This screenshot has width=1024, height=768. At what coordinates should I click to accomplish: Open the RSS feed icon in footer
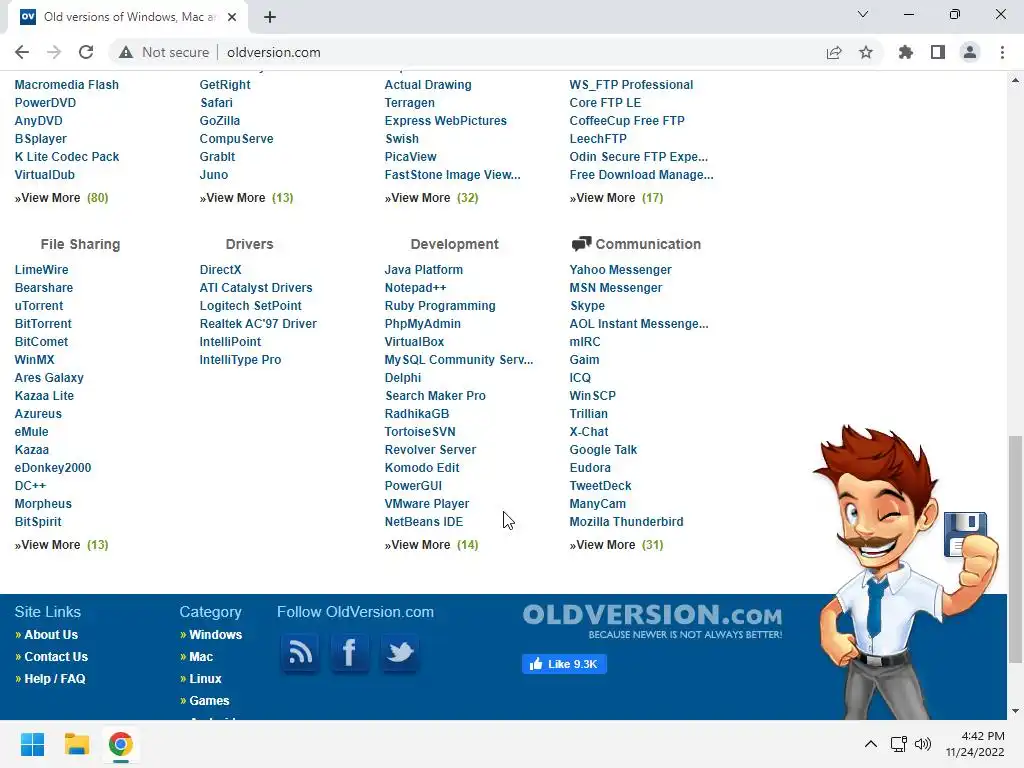coord(300,652)
